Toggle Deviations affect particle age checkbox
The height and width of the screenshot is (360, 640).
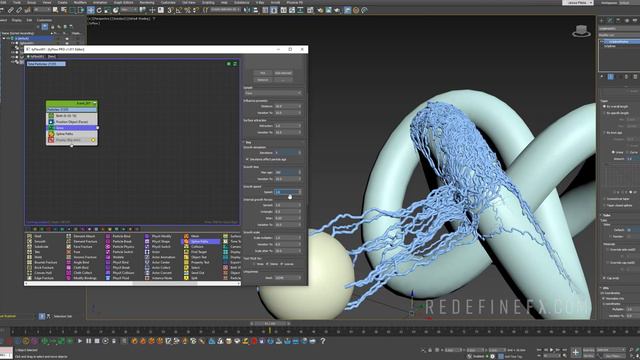(247, 159)
